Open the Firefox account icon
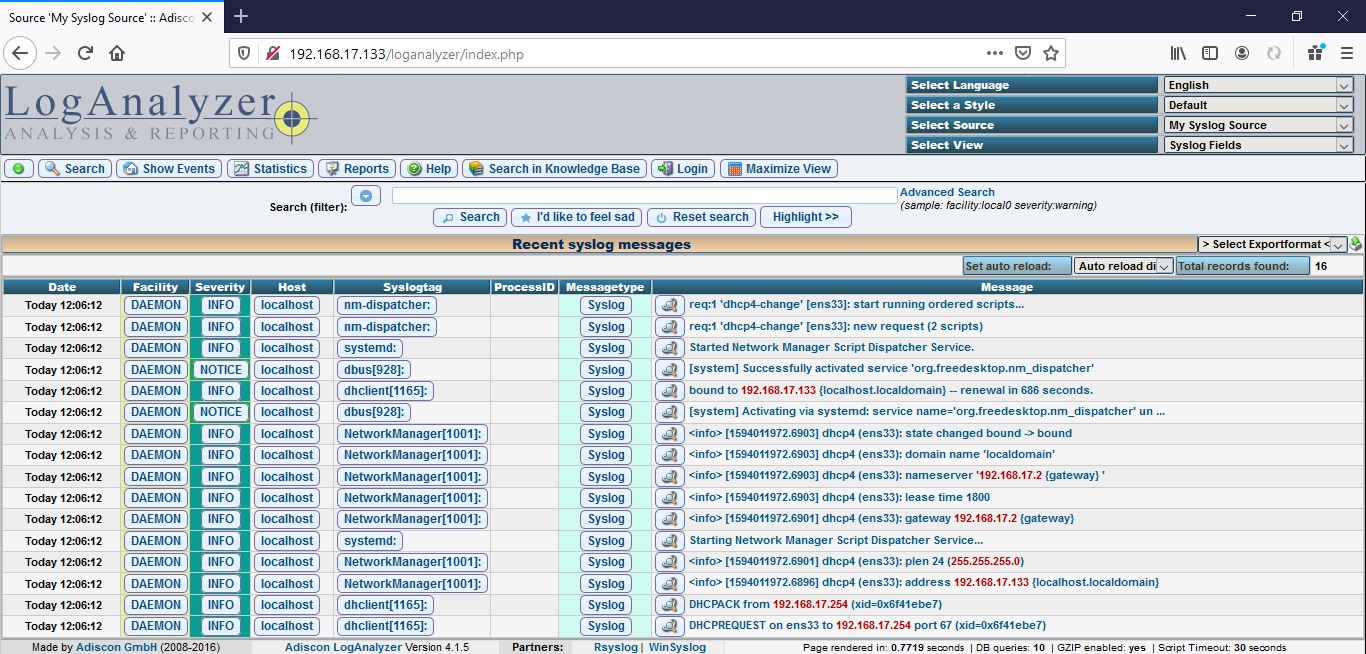This screenshot has height=654, width=1366. tap(1242, 54)
